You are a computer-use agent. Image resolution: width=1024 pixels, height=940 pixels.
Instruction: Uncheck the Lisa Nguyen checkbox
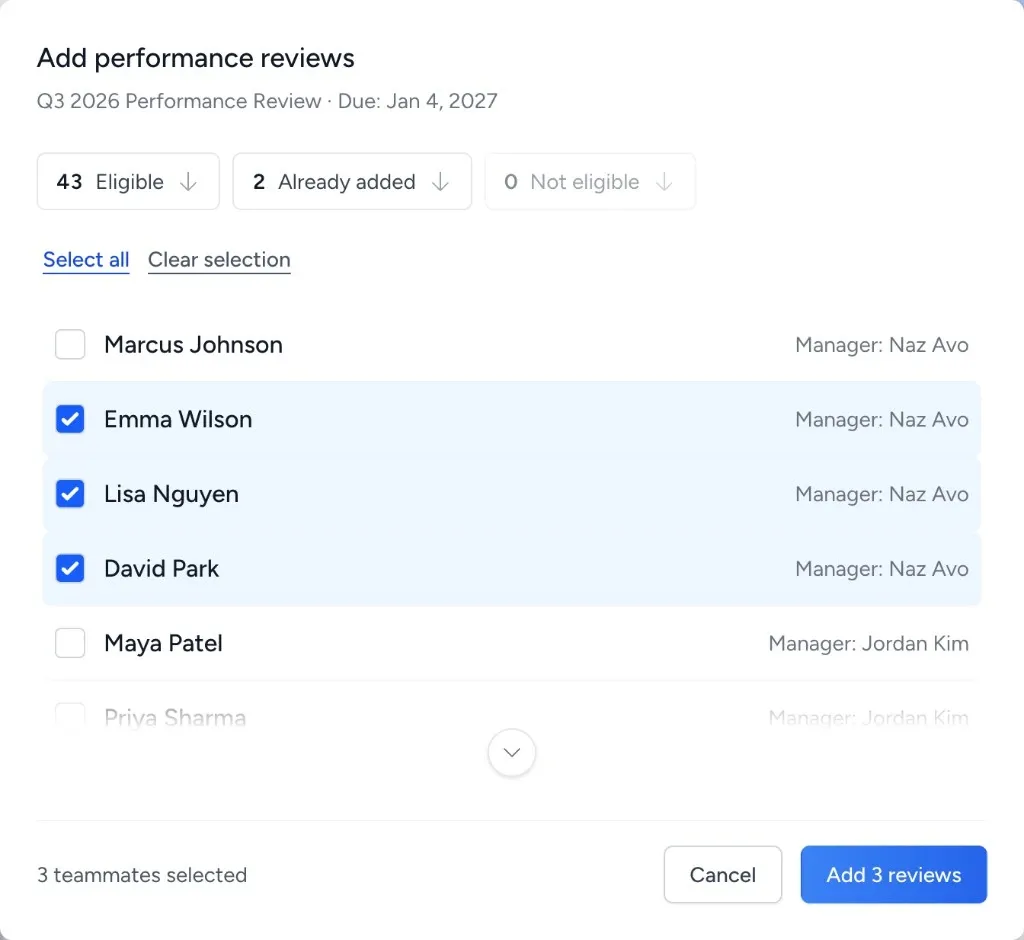pos(70,494)
